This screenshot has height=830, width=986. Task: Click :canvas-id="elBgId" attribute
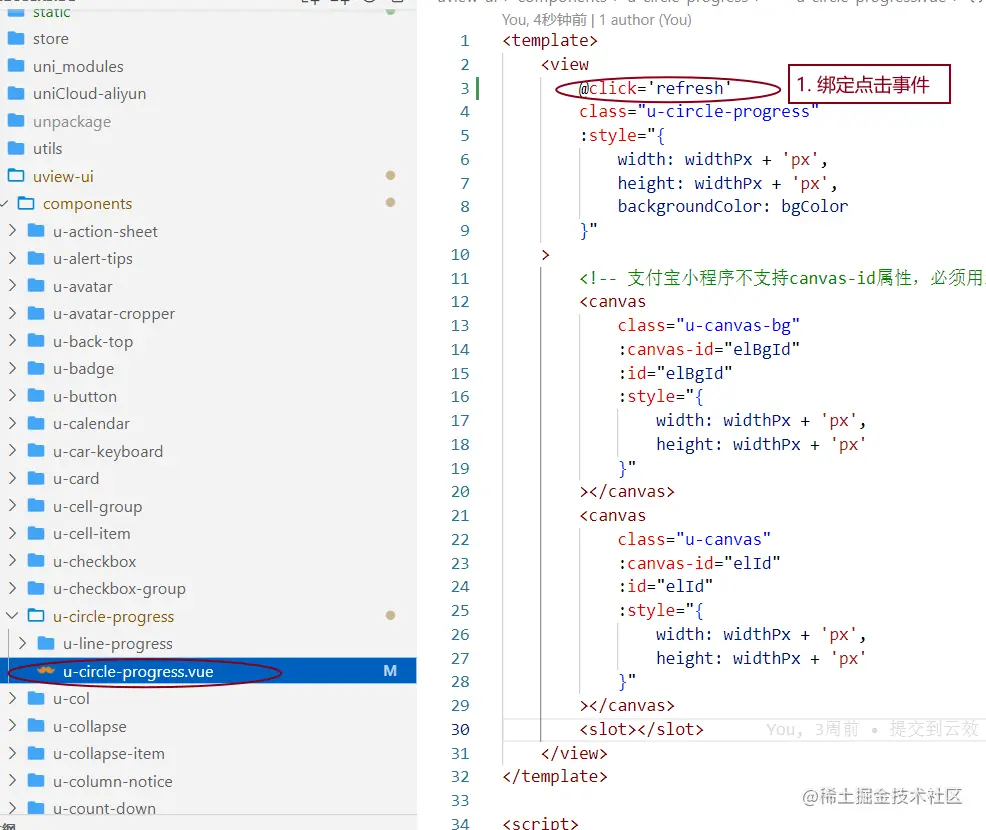(708, 350)
